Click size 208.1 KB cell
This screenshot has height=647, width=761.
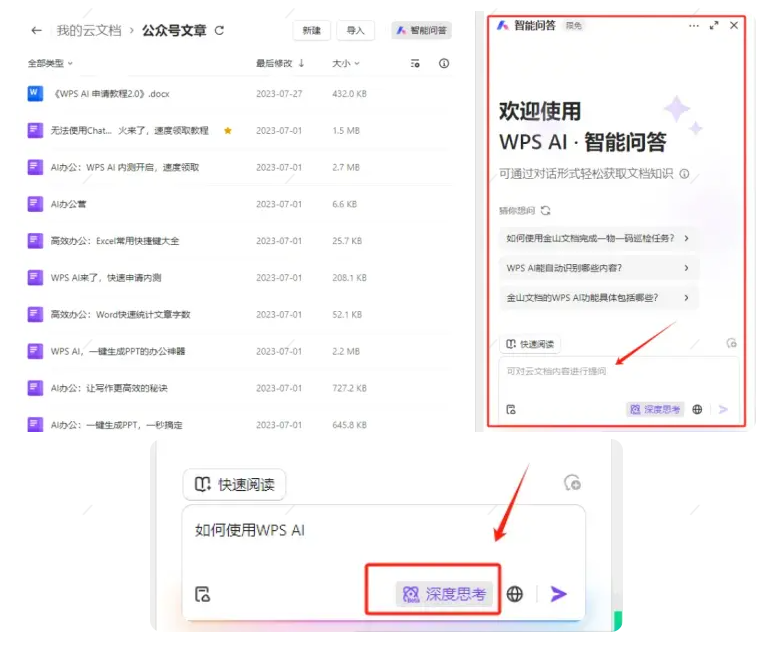(x=349, y=278)
